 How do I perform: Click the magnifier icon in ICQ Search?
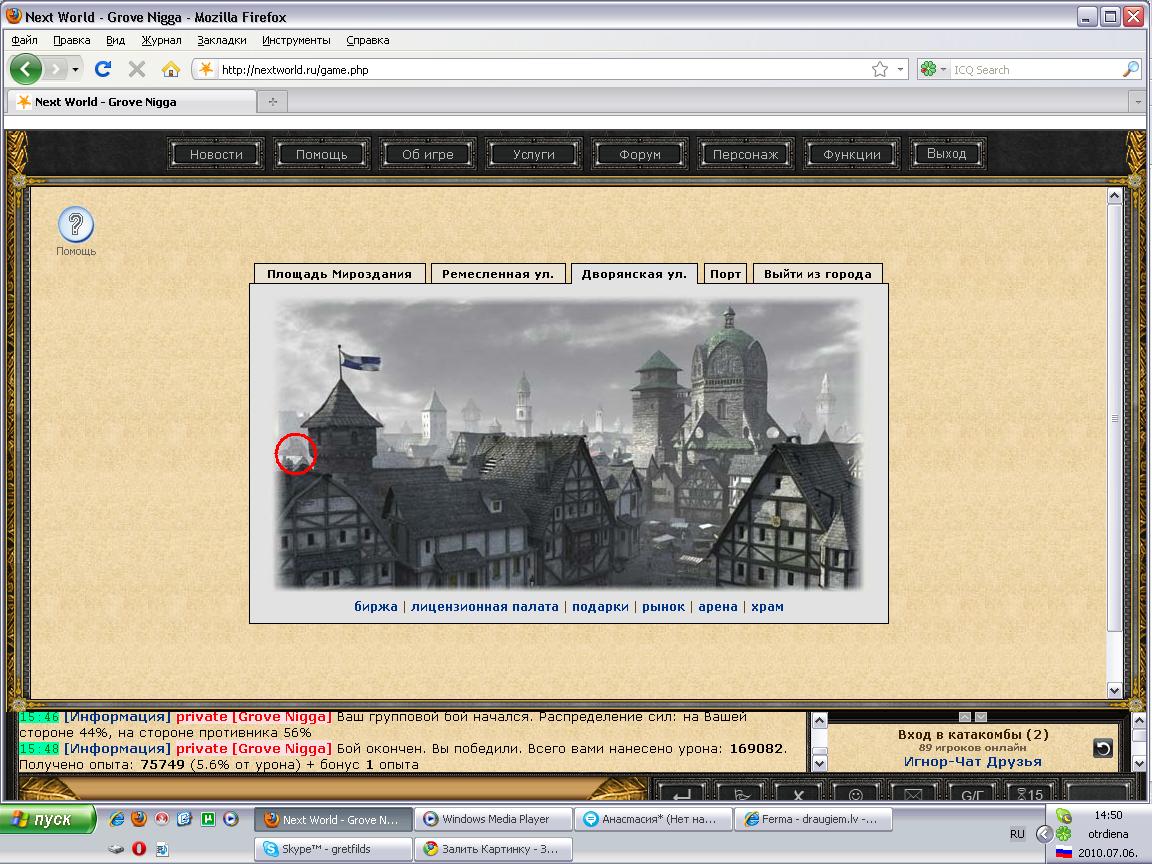tap(1131, 69)
